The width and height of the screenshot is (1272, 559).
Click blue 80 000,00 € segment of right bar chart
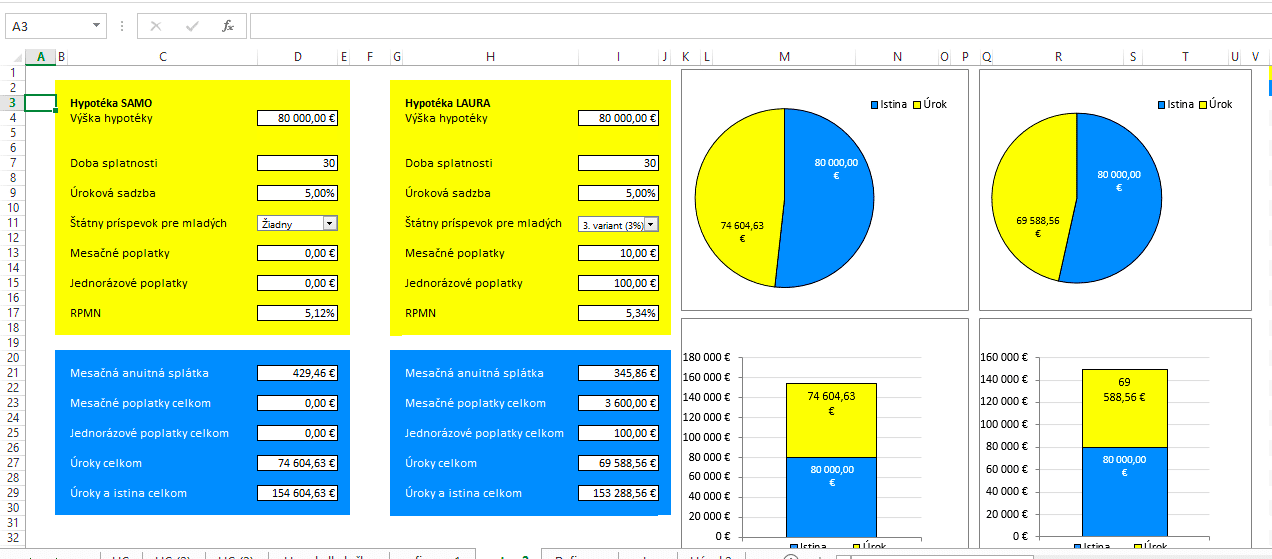1124,491
